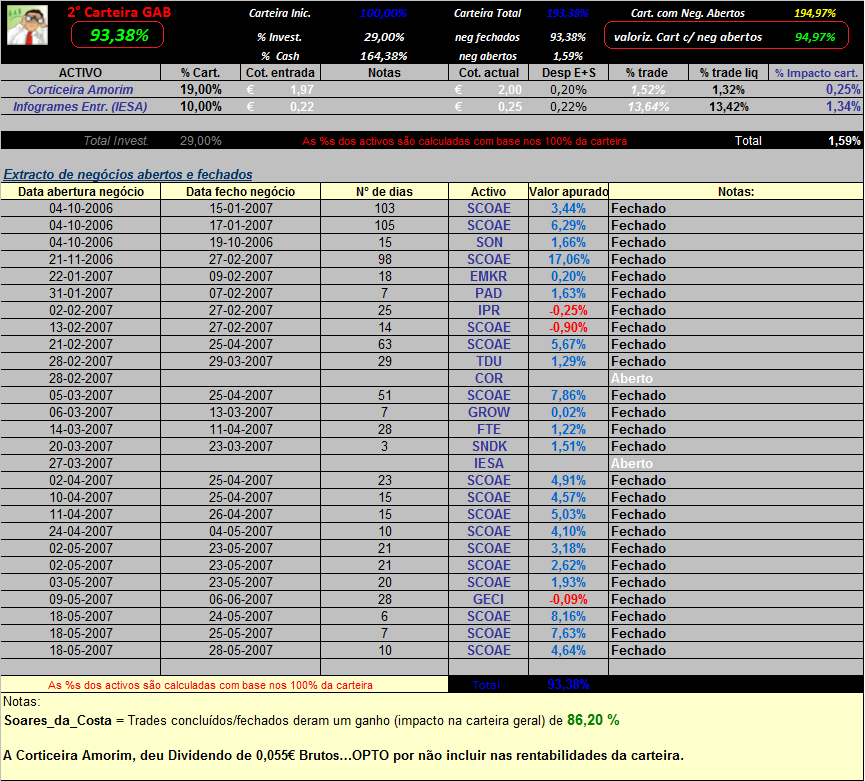The height and width of the screenshot is (781, 865).
Task: Click the red -0,25% value for IPR
Action: click(568, 310)
